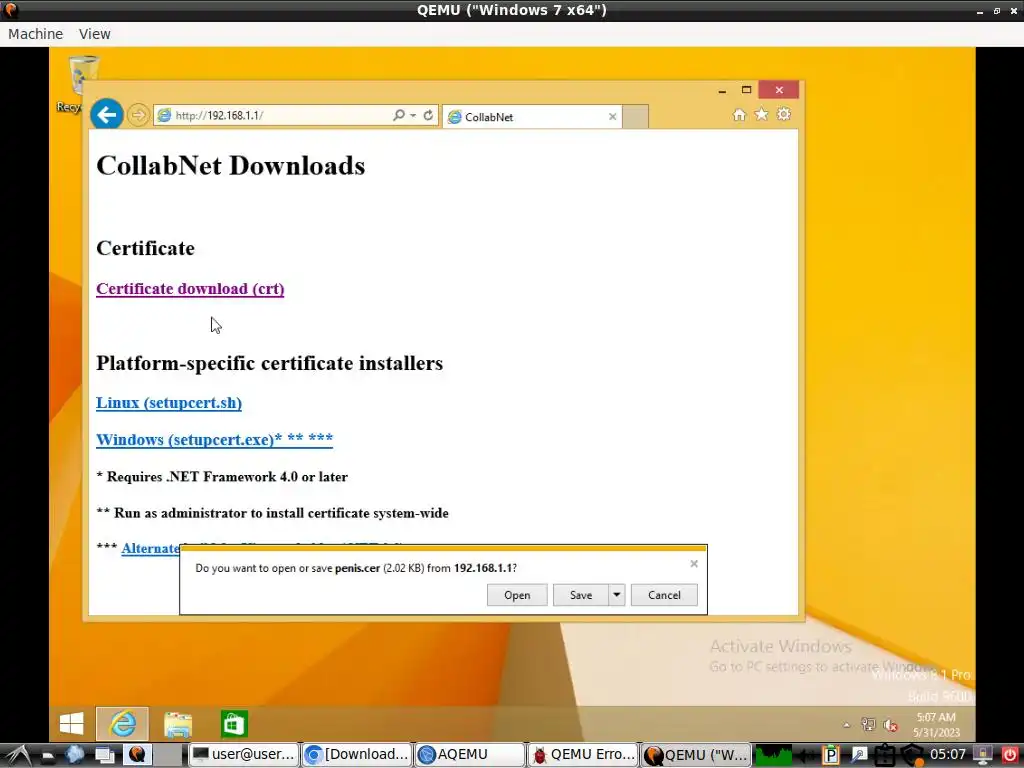Click the host panel clock 05:07

[948, 755]
